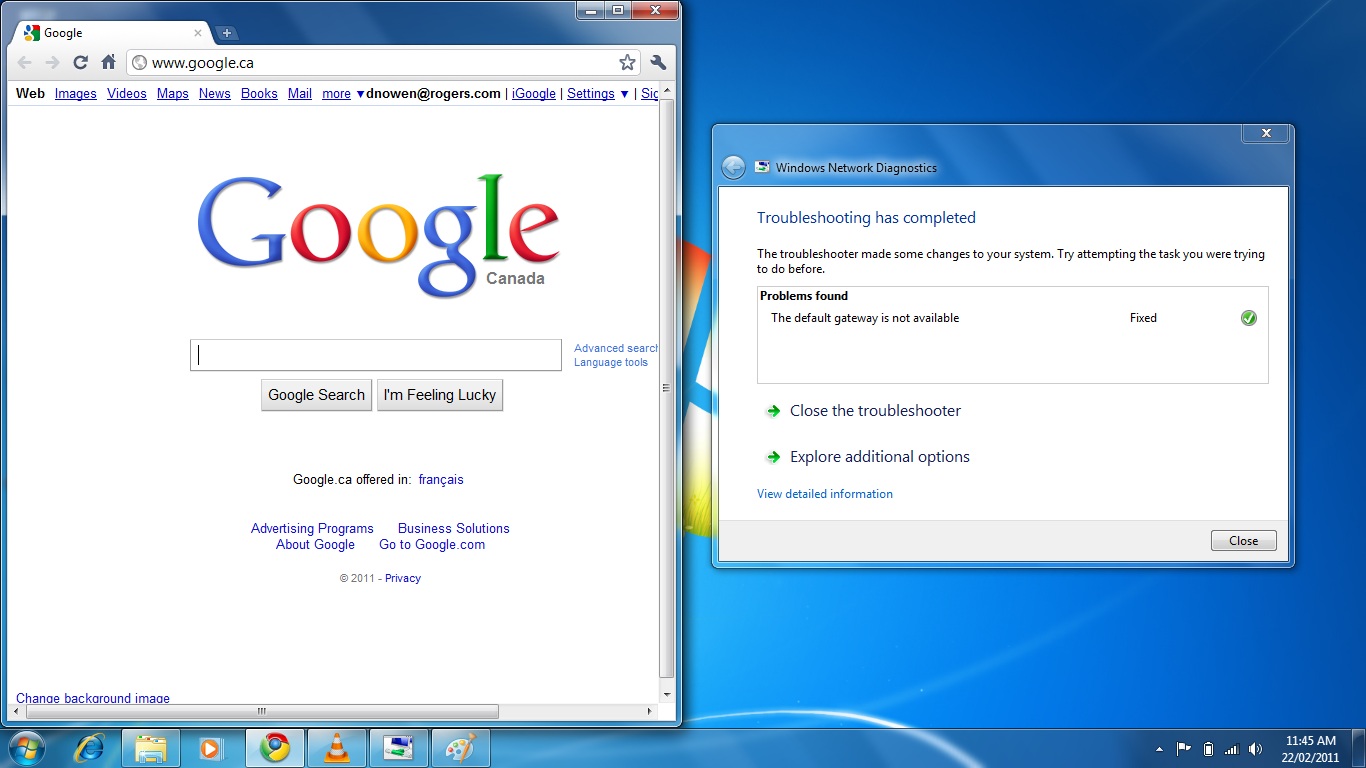Image resolution: width=1366 pixels, height=768 pixels.
Task: Switch to Chrome via taskbar icon
Action: click(275, 748)
